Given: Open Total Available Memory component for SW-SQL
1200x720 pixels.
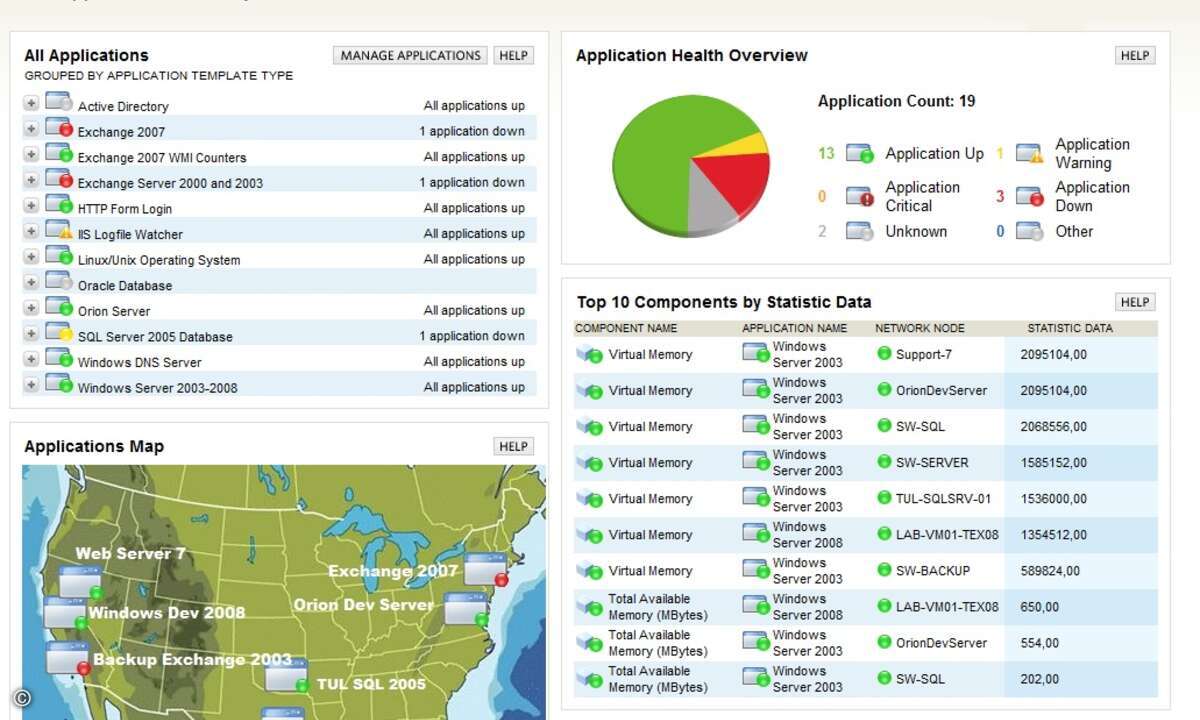Looking at the screenshot, I should click(658, 679).
